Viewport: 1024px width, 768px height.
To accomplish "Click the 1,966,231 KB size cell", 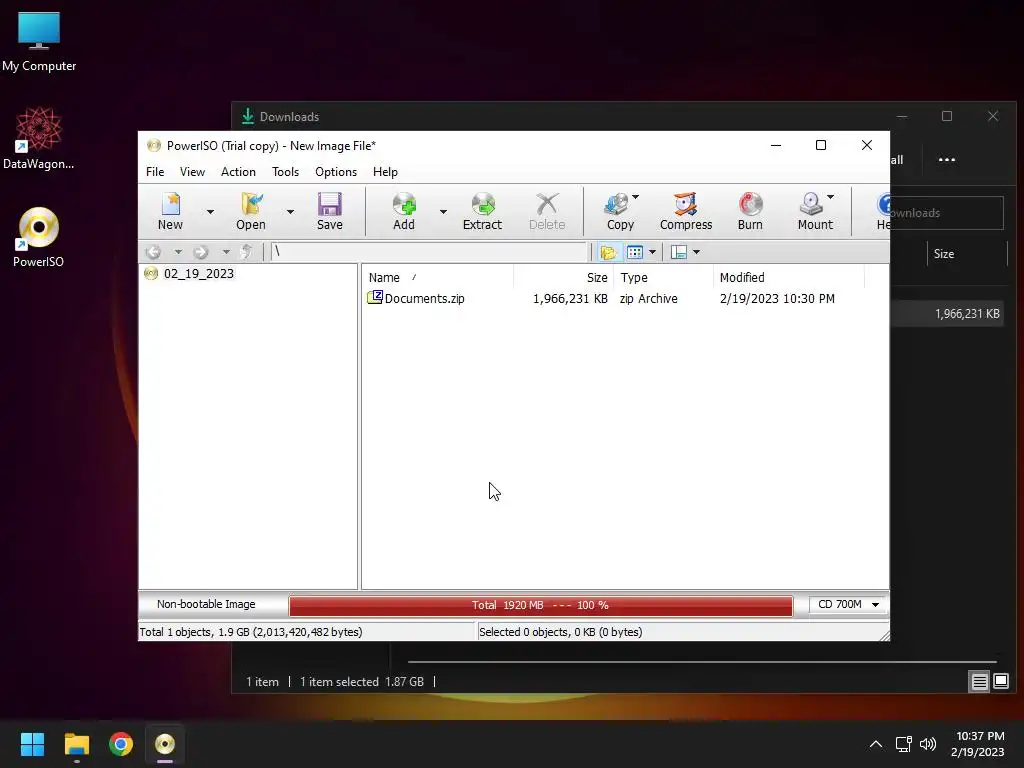I will (570, 298).
